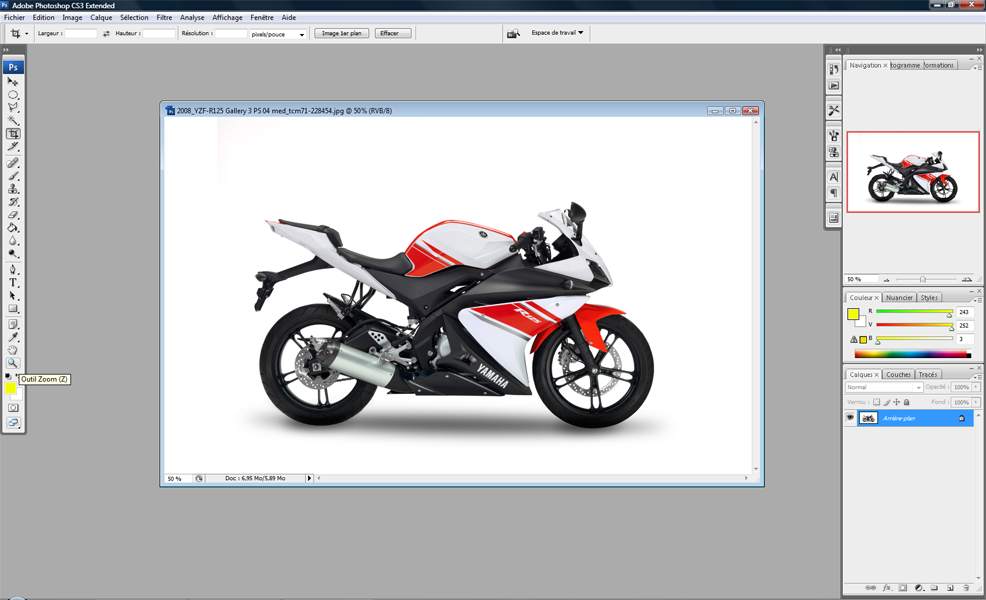Click the yellow foreground color in toolbox
Screen dimensions: 986x600
(10, 387)
